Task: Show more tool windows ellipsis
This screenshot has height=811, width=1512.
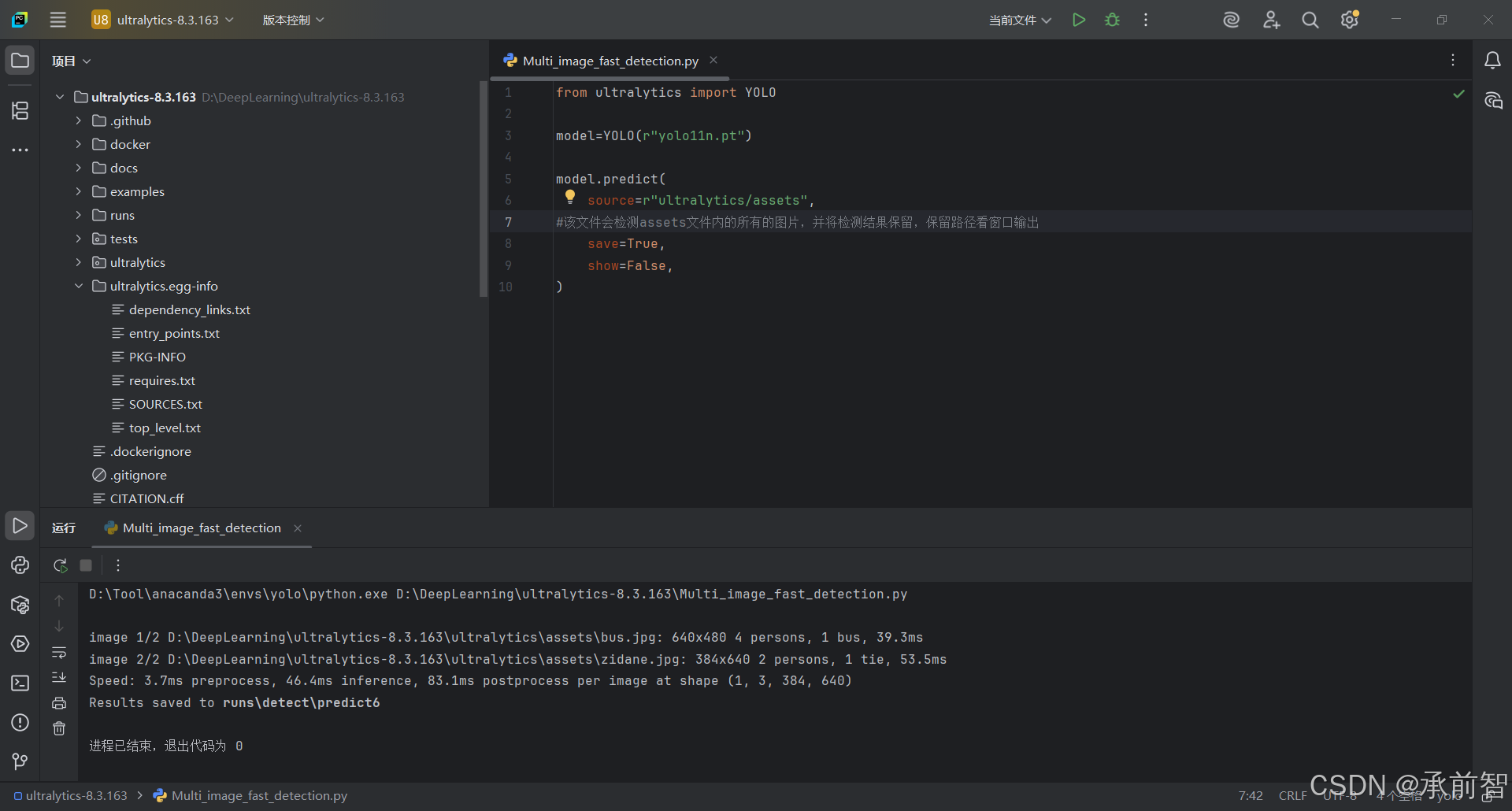Action: click(20, 150)
